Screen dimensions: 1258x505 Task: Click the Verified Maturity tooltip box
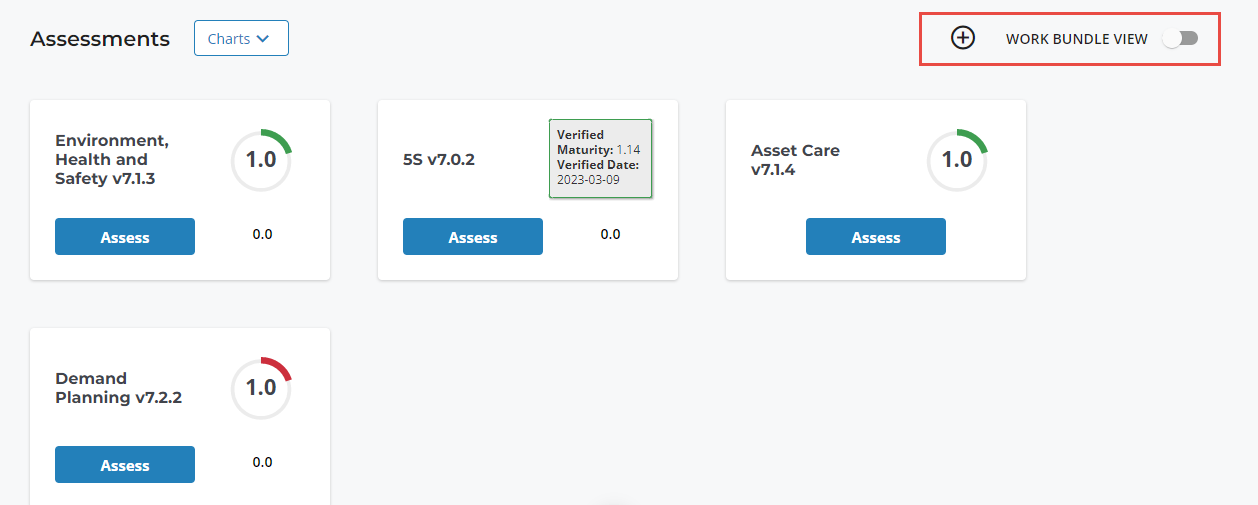pyautogui.click(x=600, y=158)
